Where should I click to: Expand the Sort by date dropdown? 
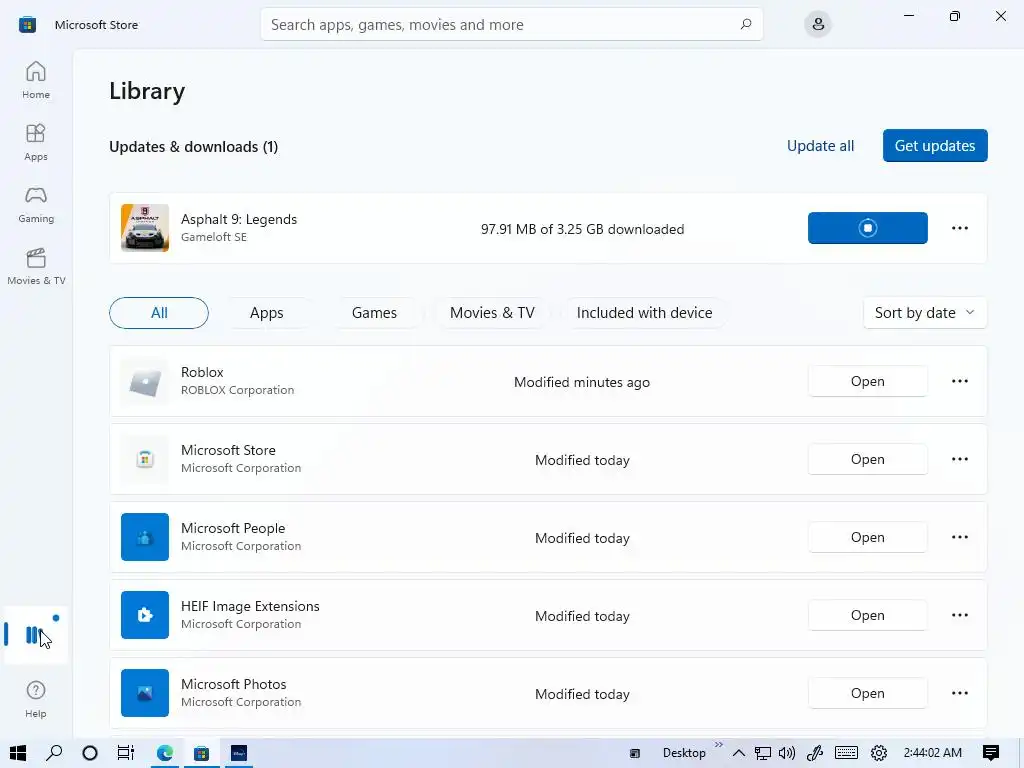(925, 313)
